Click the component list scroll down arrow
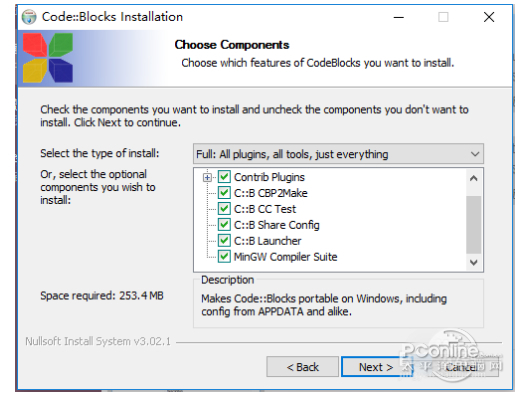Viewport: 522px width, 402px height. (474, 262)
